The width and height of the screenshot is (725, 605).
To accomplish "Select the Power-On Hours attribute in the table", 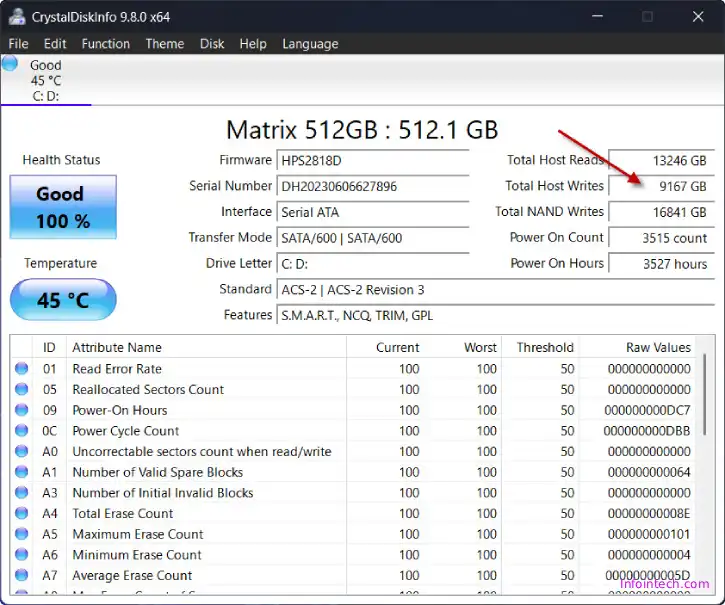I will pos(120,410).
